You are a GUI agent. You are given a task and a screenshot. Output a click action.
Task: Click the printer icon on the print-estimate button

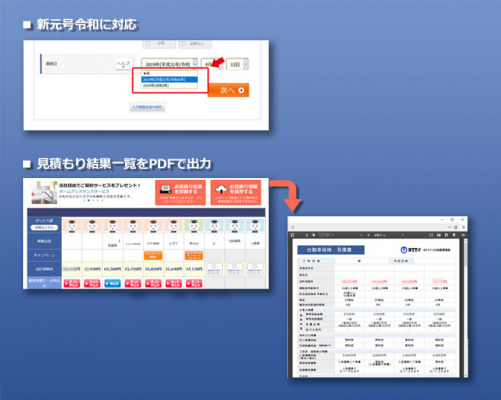(165, 190)
